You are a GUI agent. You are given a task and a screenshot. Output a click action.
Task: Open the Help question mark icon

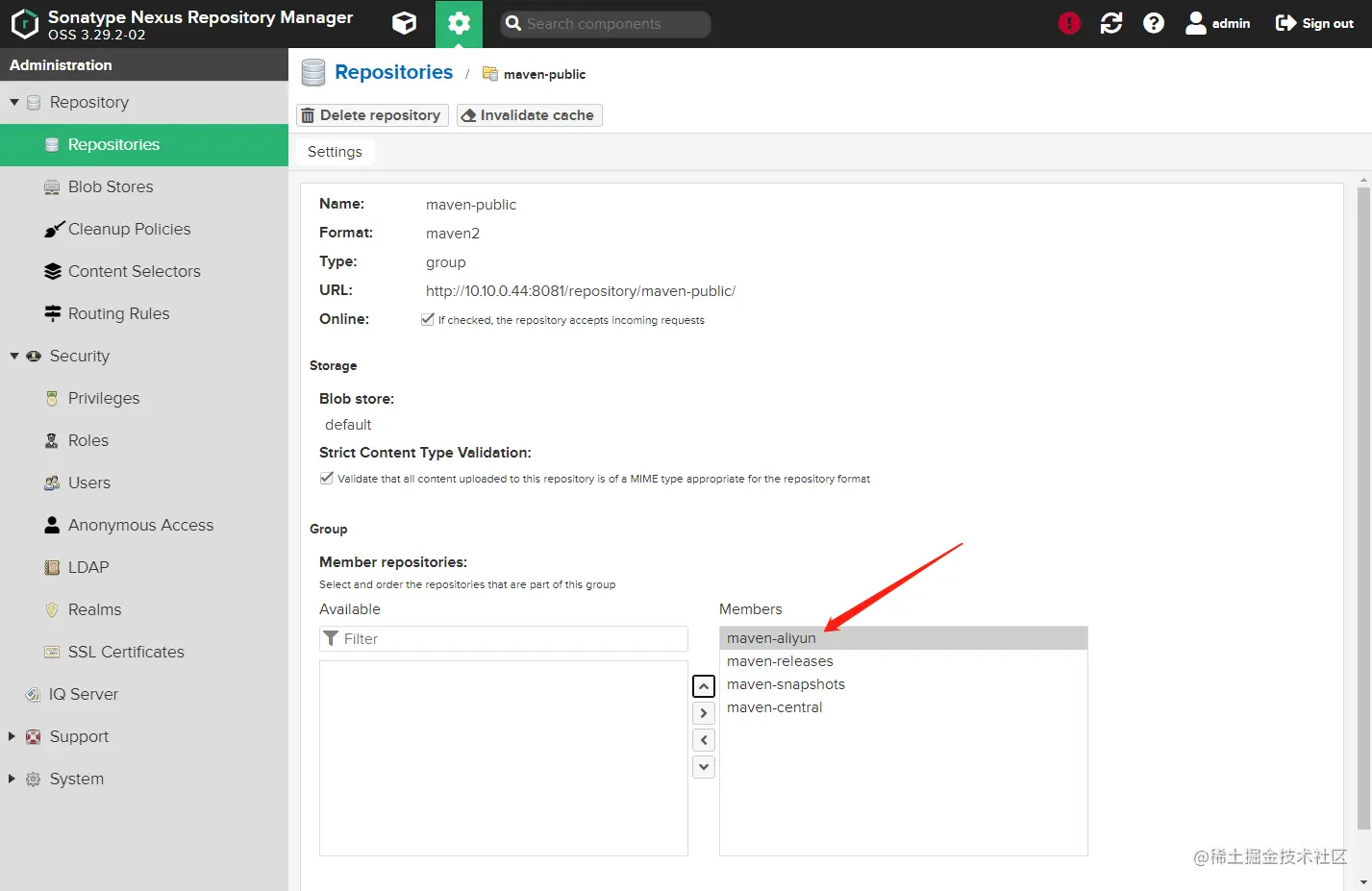tap(1154, 23)
